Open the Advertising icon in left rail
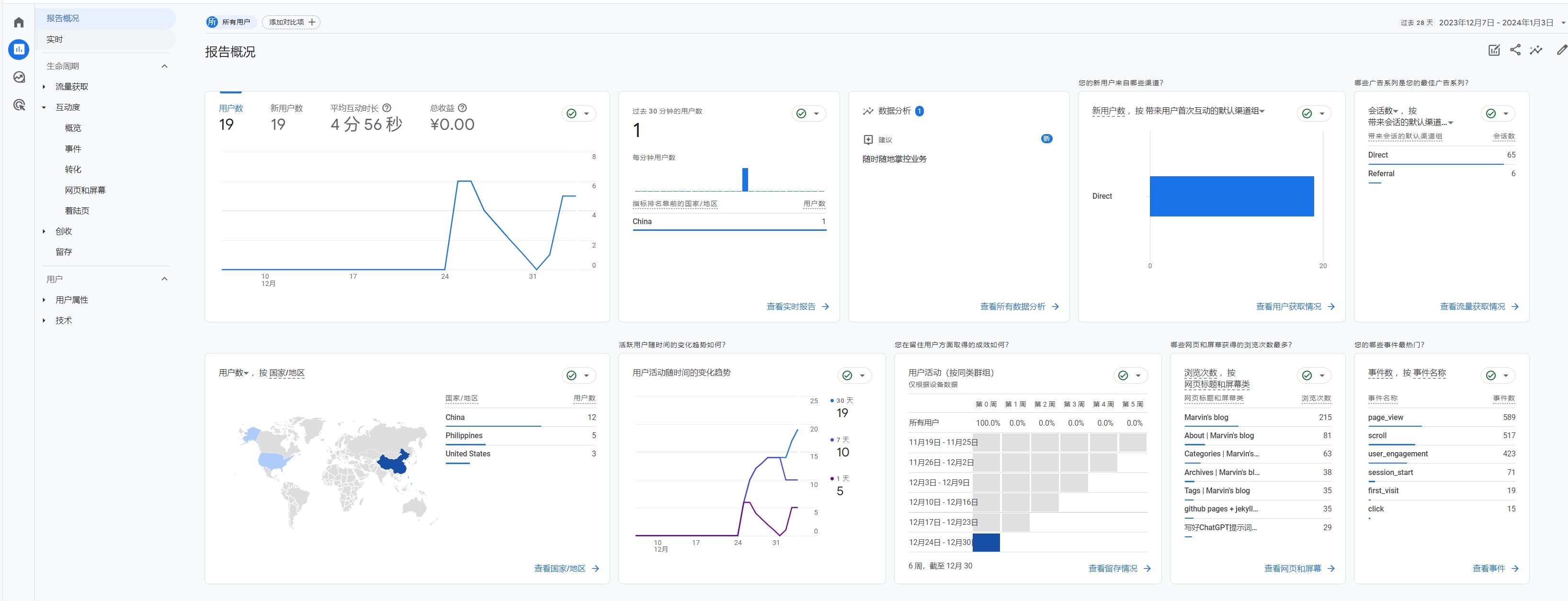 pos(19,105)
